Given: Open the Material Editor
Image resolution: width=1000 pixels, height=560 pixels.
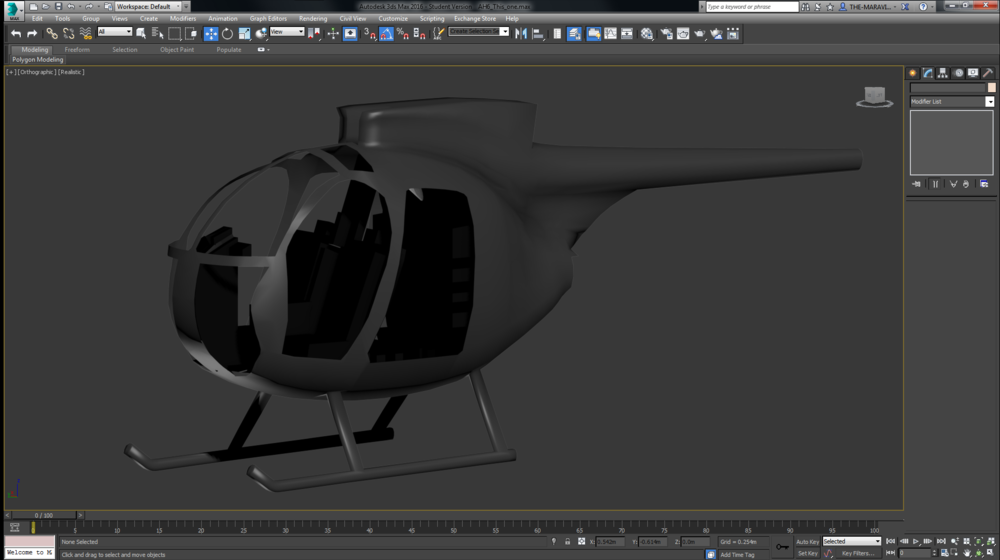Looking at the screenshot, I should pos(647,34).
